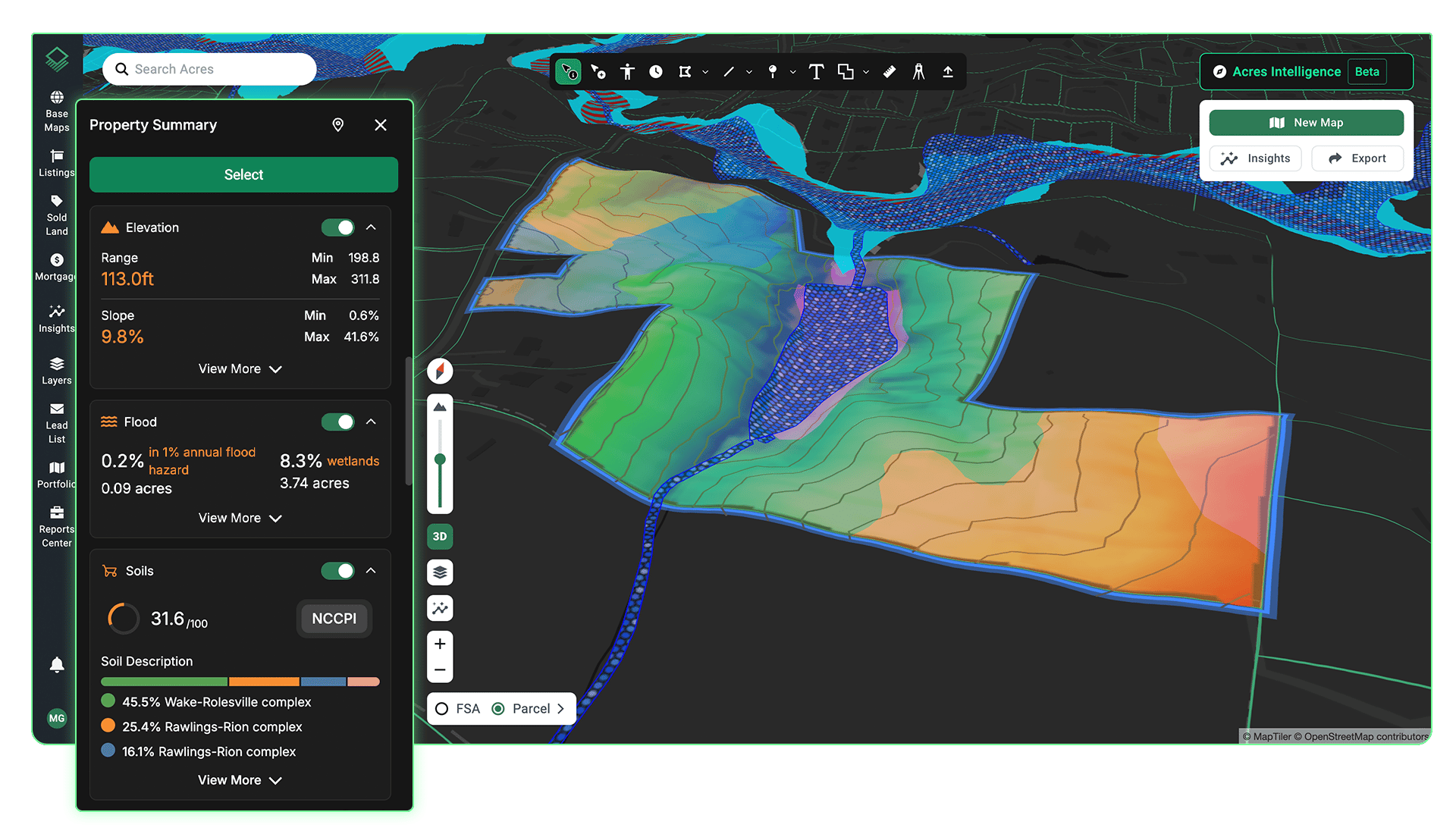Open the Lead List sidebar item
Image resolution: width=1456 pixels, height=837 pixels.
tap(57, 423)
